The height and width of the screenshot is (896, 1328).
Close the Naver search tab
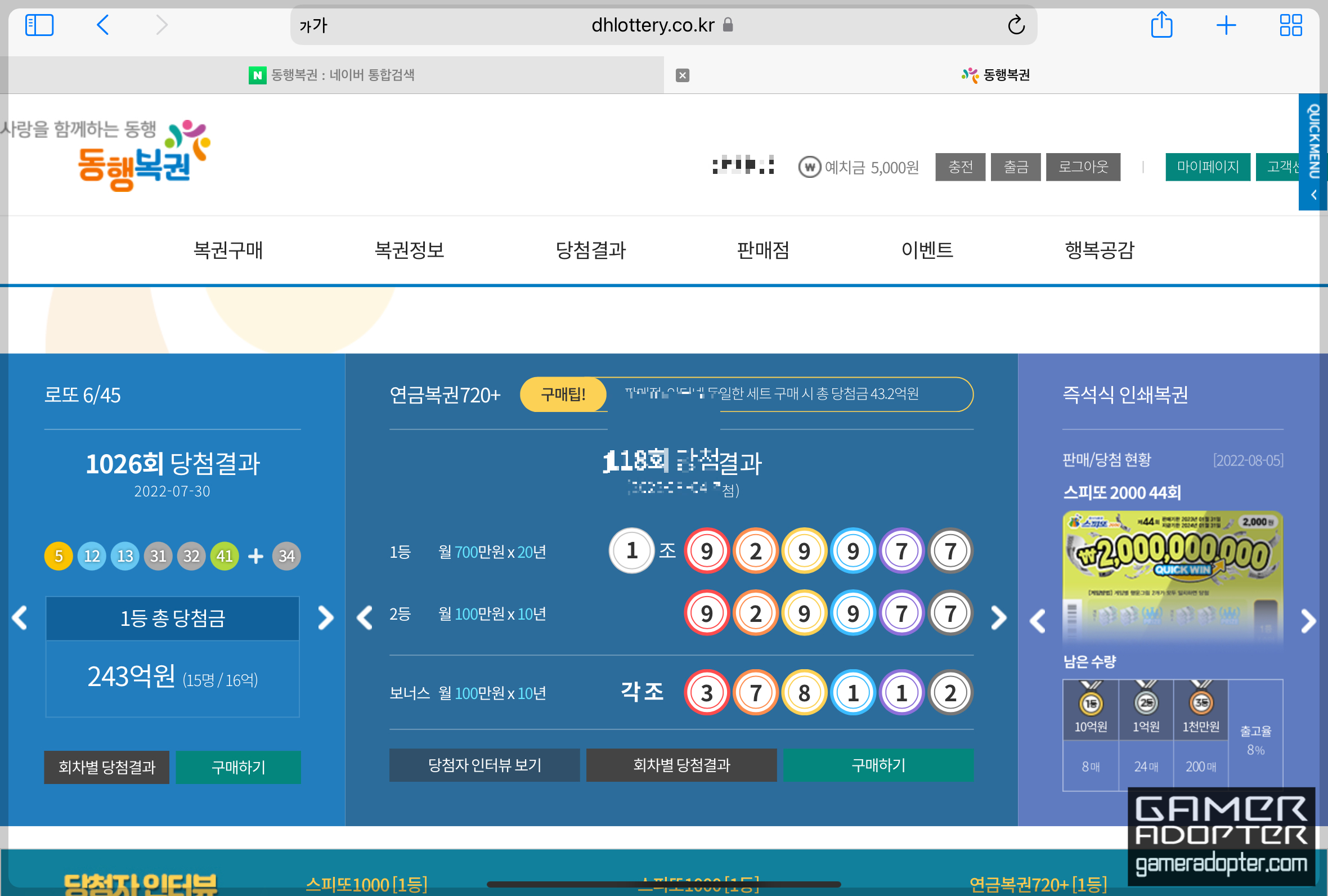(x=683, y=75)
